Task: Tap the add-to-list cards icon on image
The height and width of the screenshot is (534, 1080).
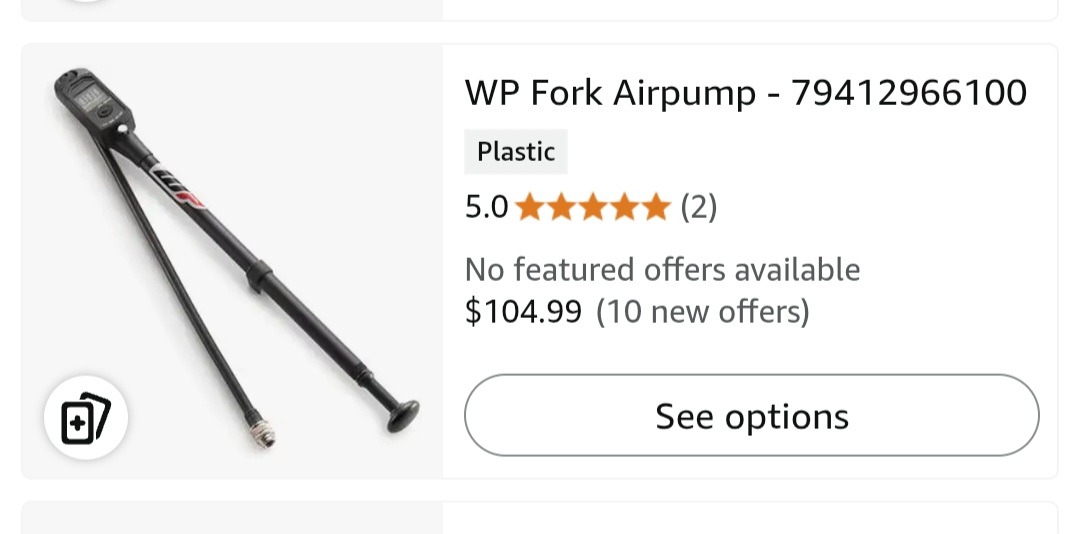Action: pyautogui.click(x=86, y=418)
